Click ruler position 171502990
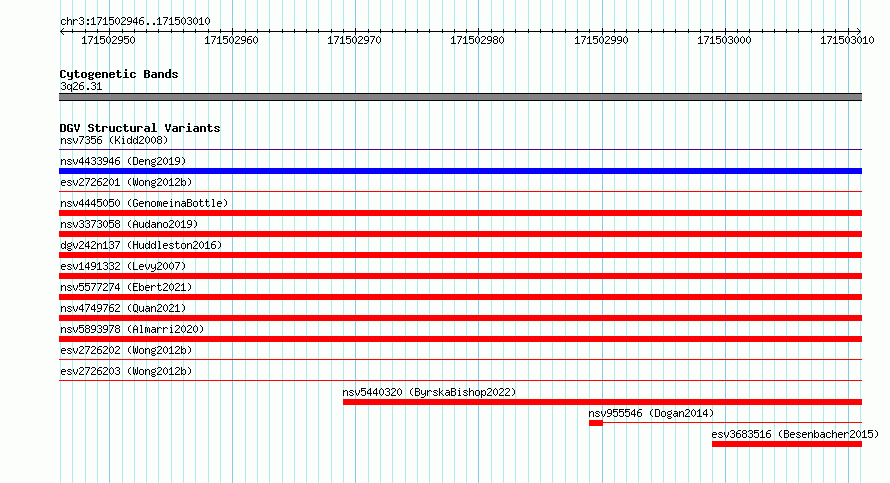 [x=601, y=40]
